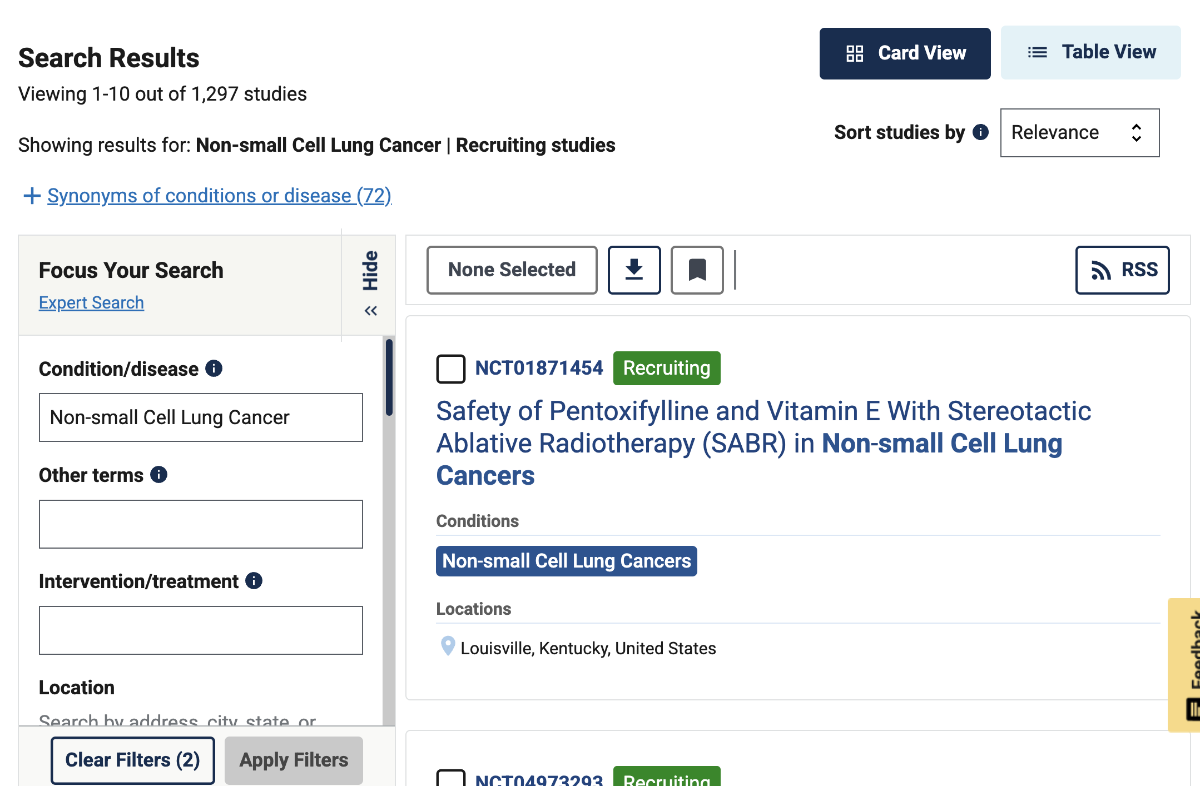Collapse the Focus Your Search panel with Hide
This screenshot has height=786, width=1200.
point(370,283)
